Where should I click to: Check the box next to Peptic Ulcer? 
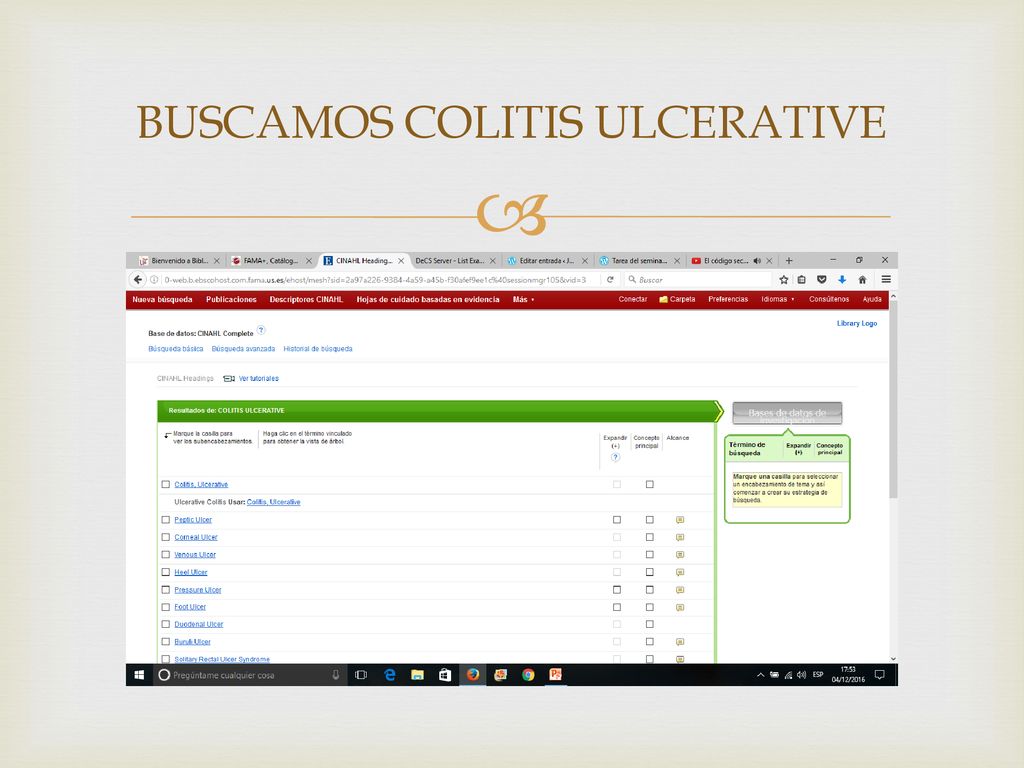pos(166,520)
